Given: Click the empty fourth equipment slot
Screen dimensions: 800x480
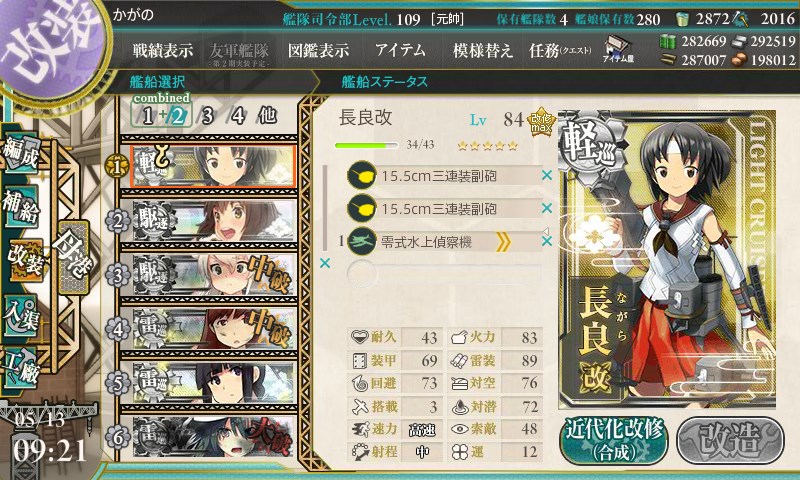Looking at the screenshot, I should point(444,274).
